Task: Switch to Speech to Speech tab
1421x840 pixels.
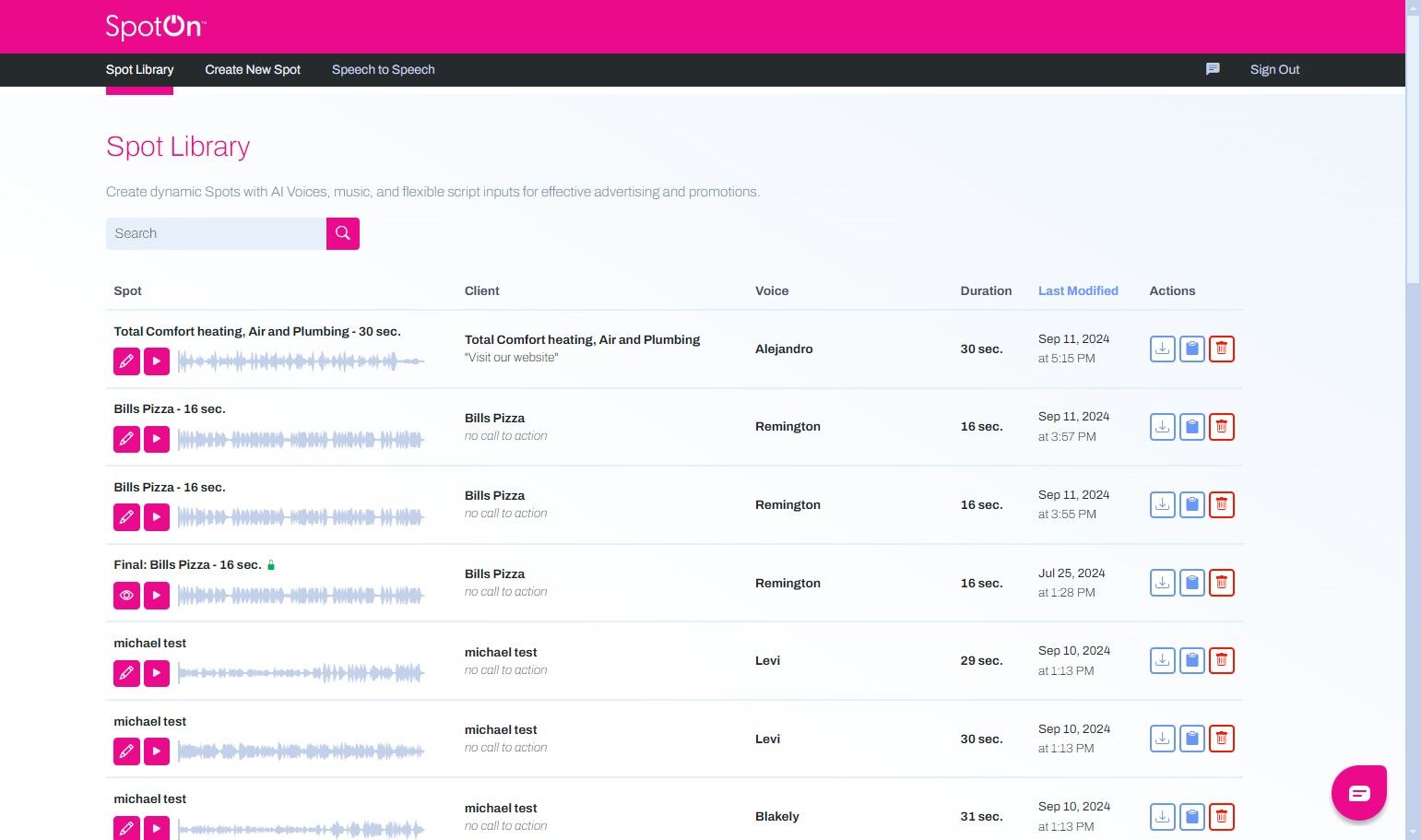Action: click(383, 69)
